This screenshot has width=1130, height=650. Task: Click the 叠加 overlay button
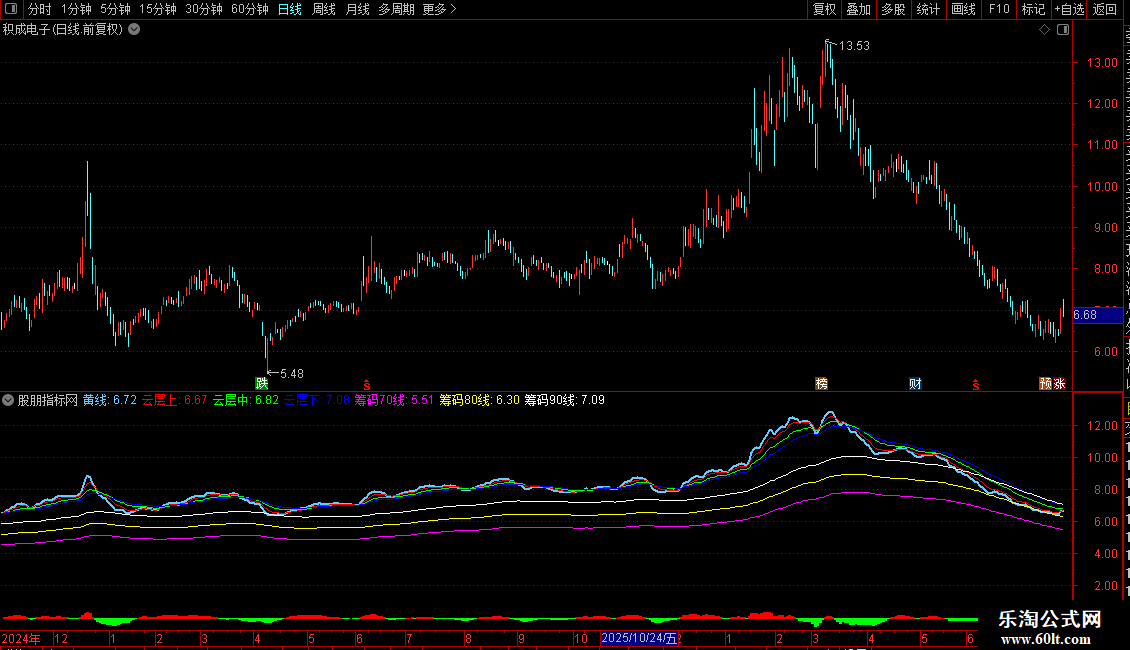(x=858, y=9)
